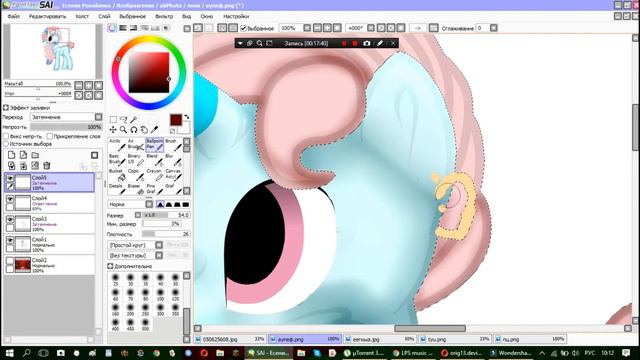The image size is (640, 360).
Task: Open the Редактировать menu
Action: click(x=47, y=17)
